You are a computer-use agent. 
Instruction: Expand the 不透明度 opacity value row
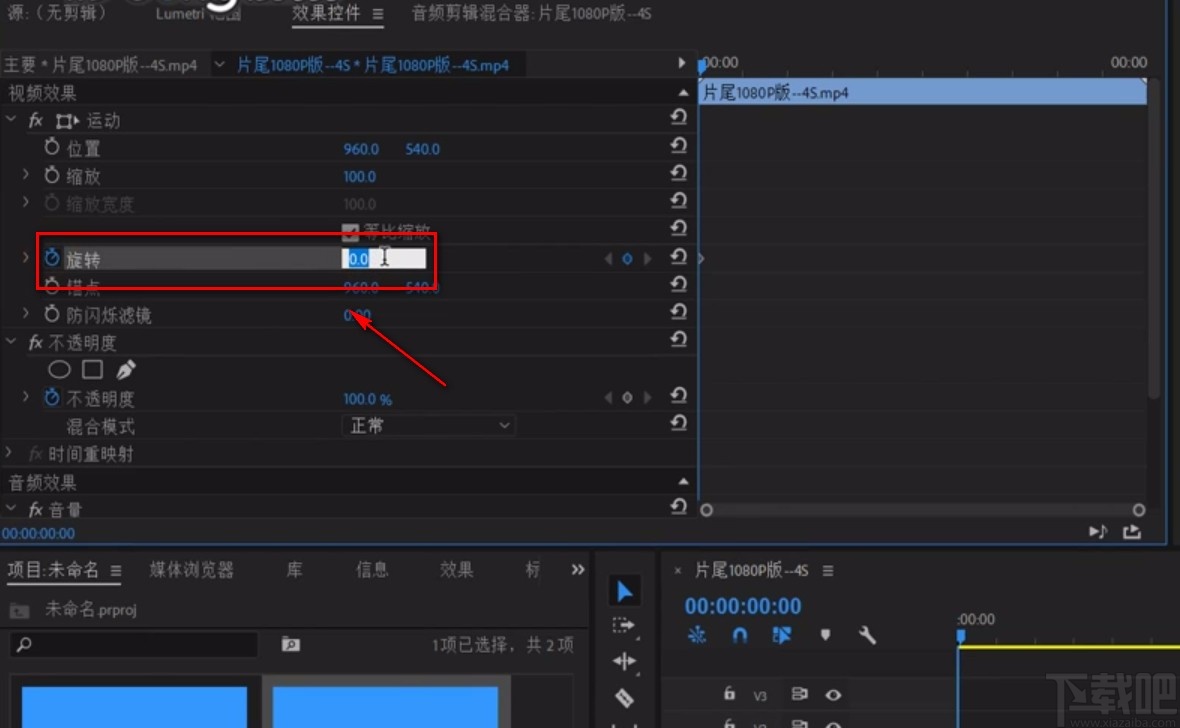[26, 397]
